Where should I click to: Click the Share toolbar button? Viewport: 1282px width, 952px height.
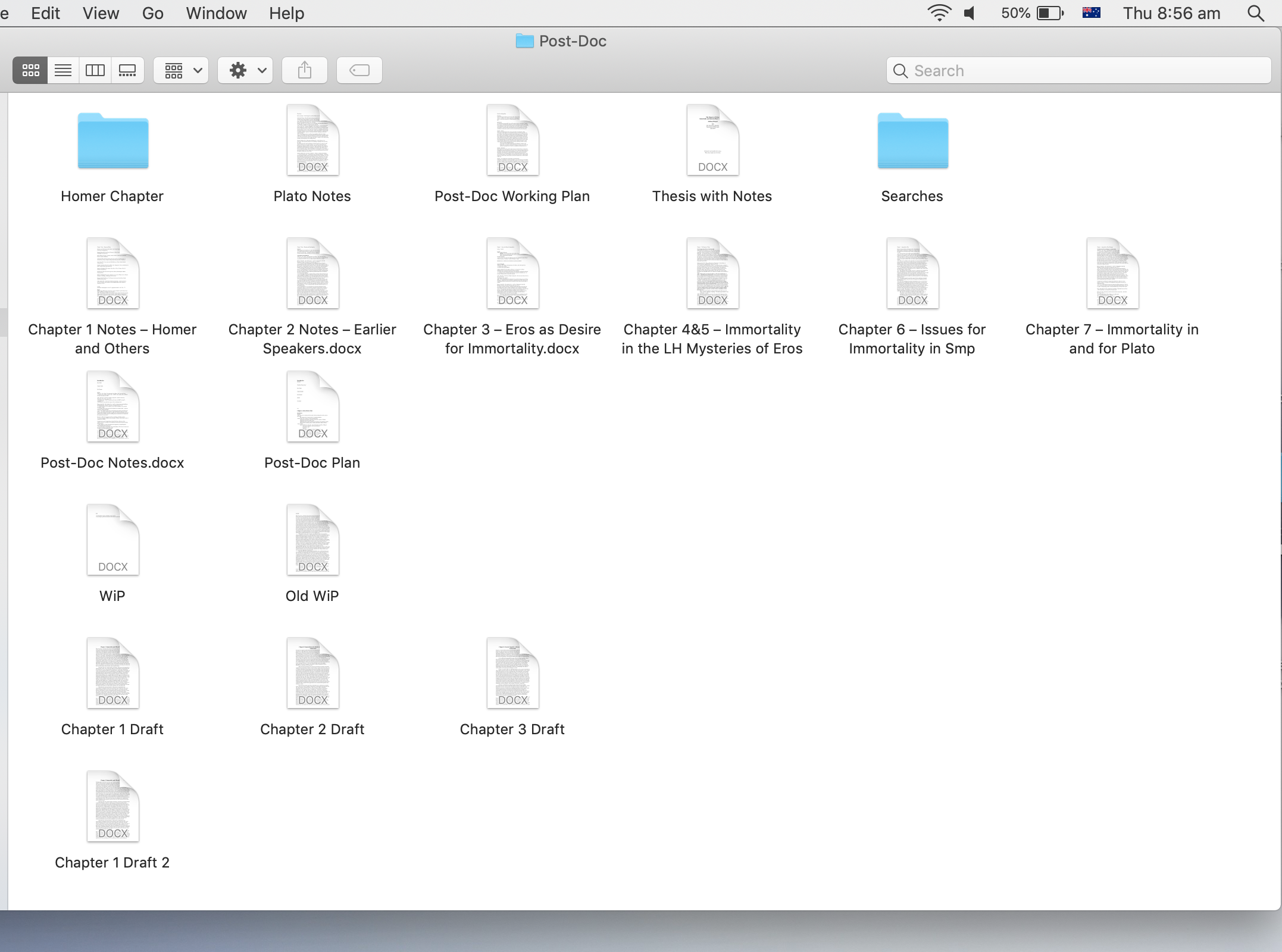click(305, 71)
